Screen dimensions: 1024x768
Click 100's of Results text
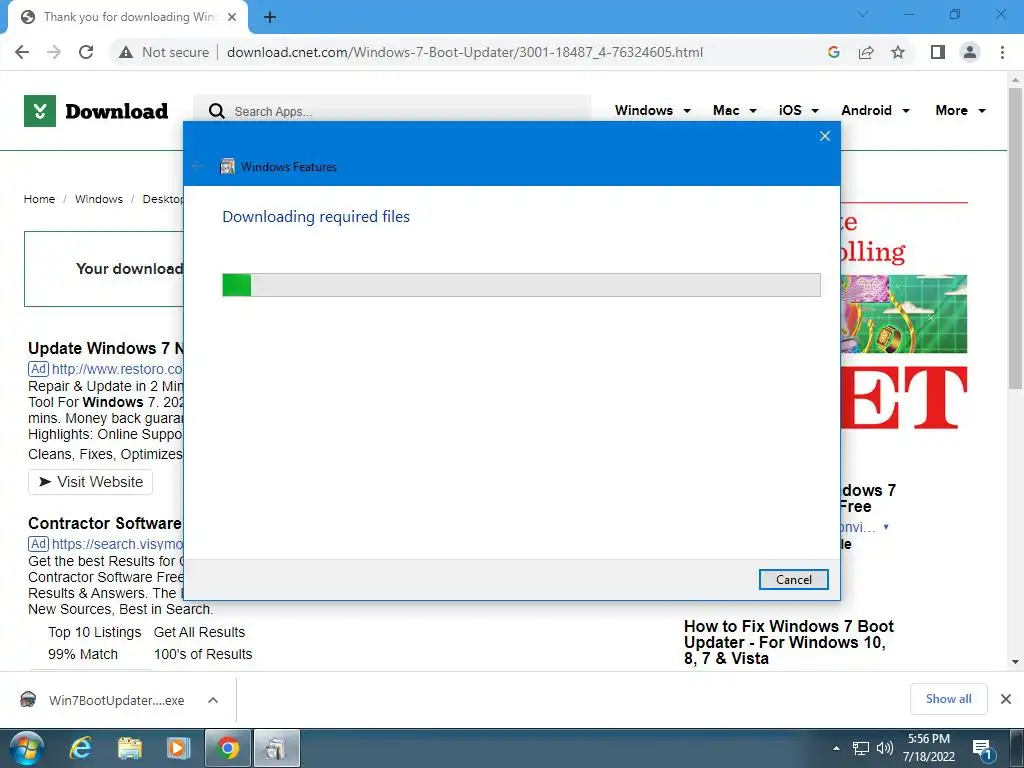click(203, 654)
